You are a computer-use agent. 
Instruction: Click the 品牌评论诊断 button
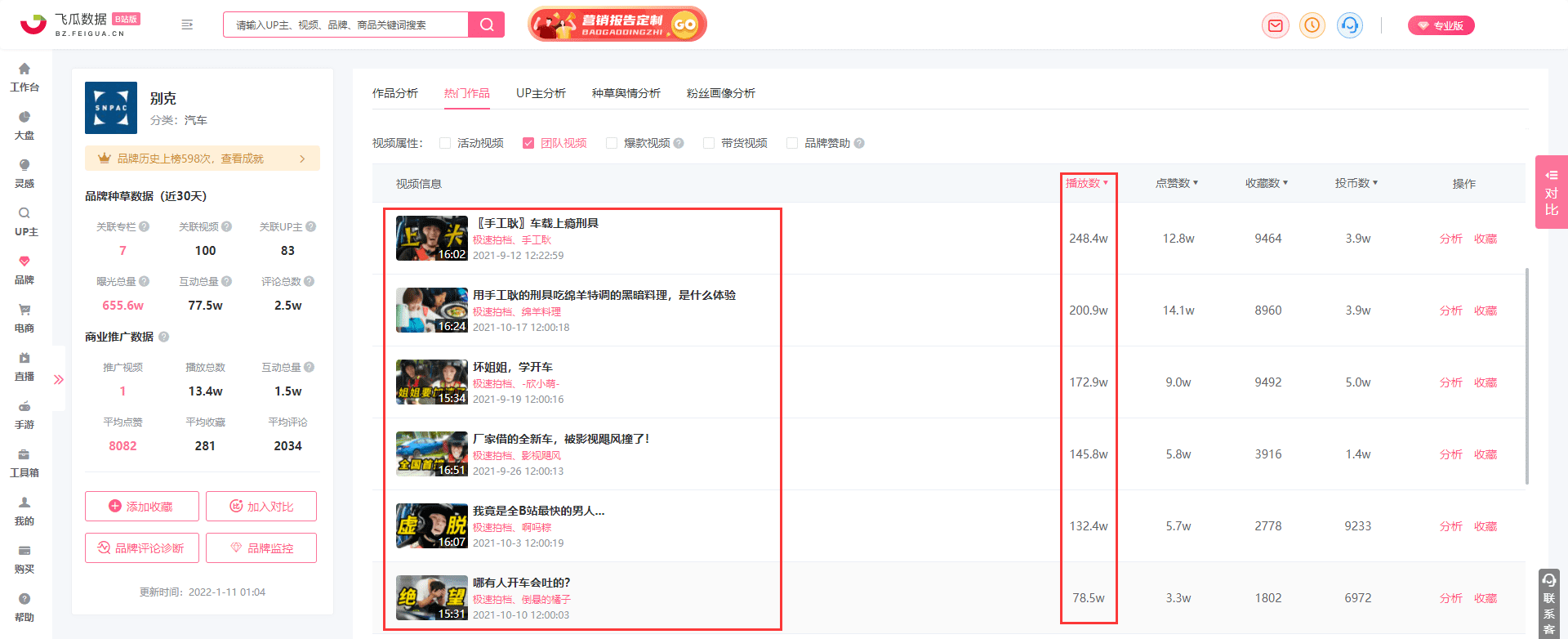tap(142, 548)
